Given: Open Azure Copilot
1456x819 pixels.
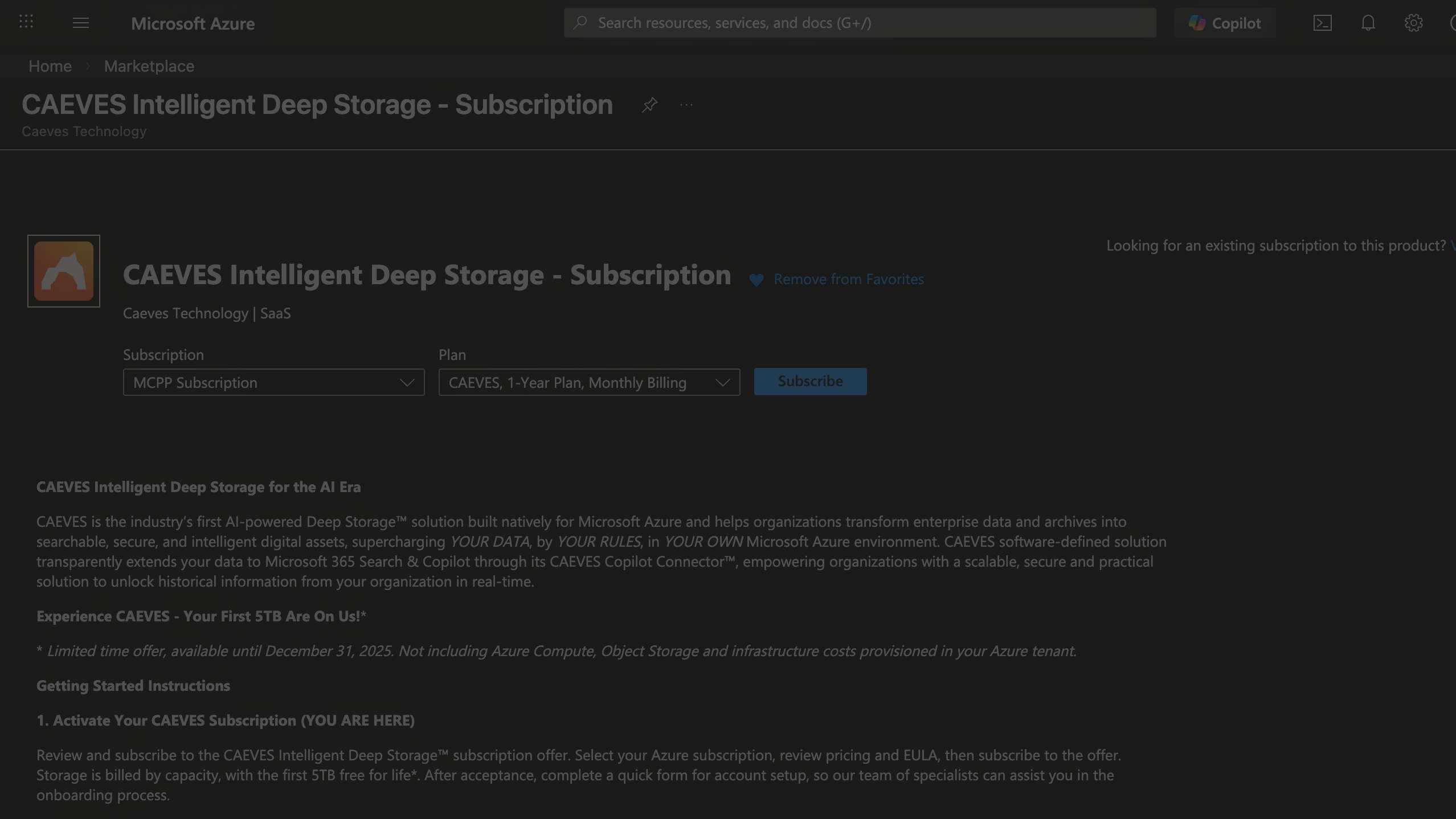Looking at the screenshot, I should (x=1225, y=23).
